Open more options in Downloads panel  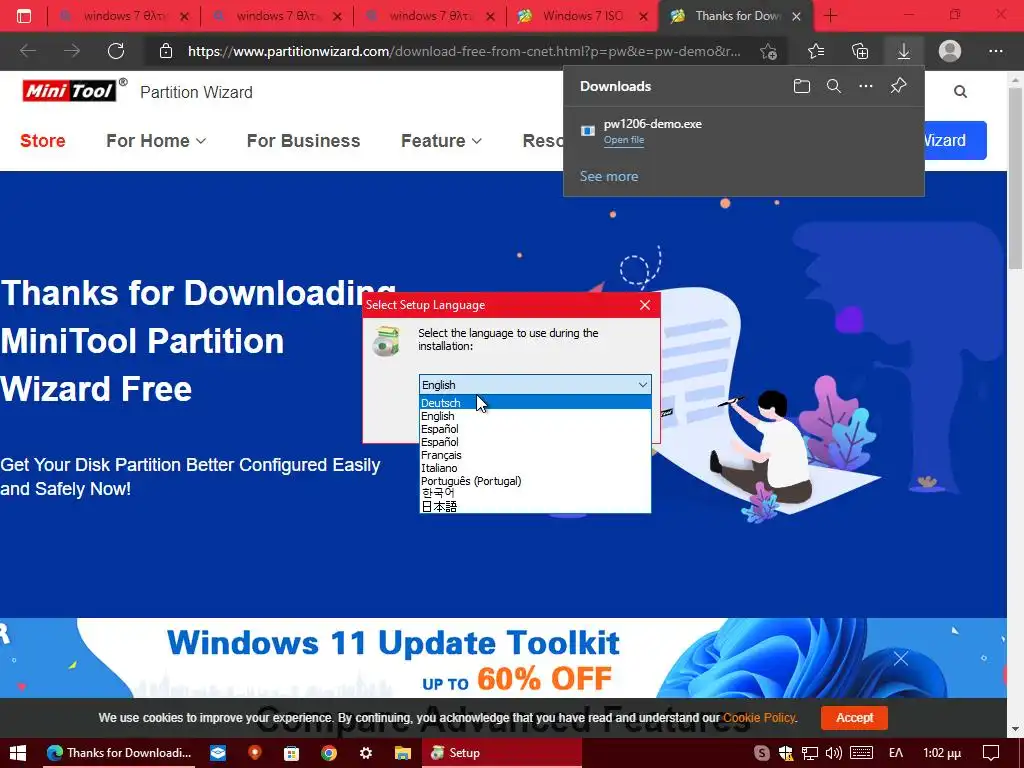click(866, 86)
